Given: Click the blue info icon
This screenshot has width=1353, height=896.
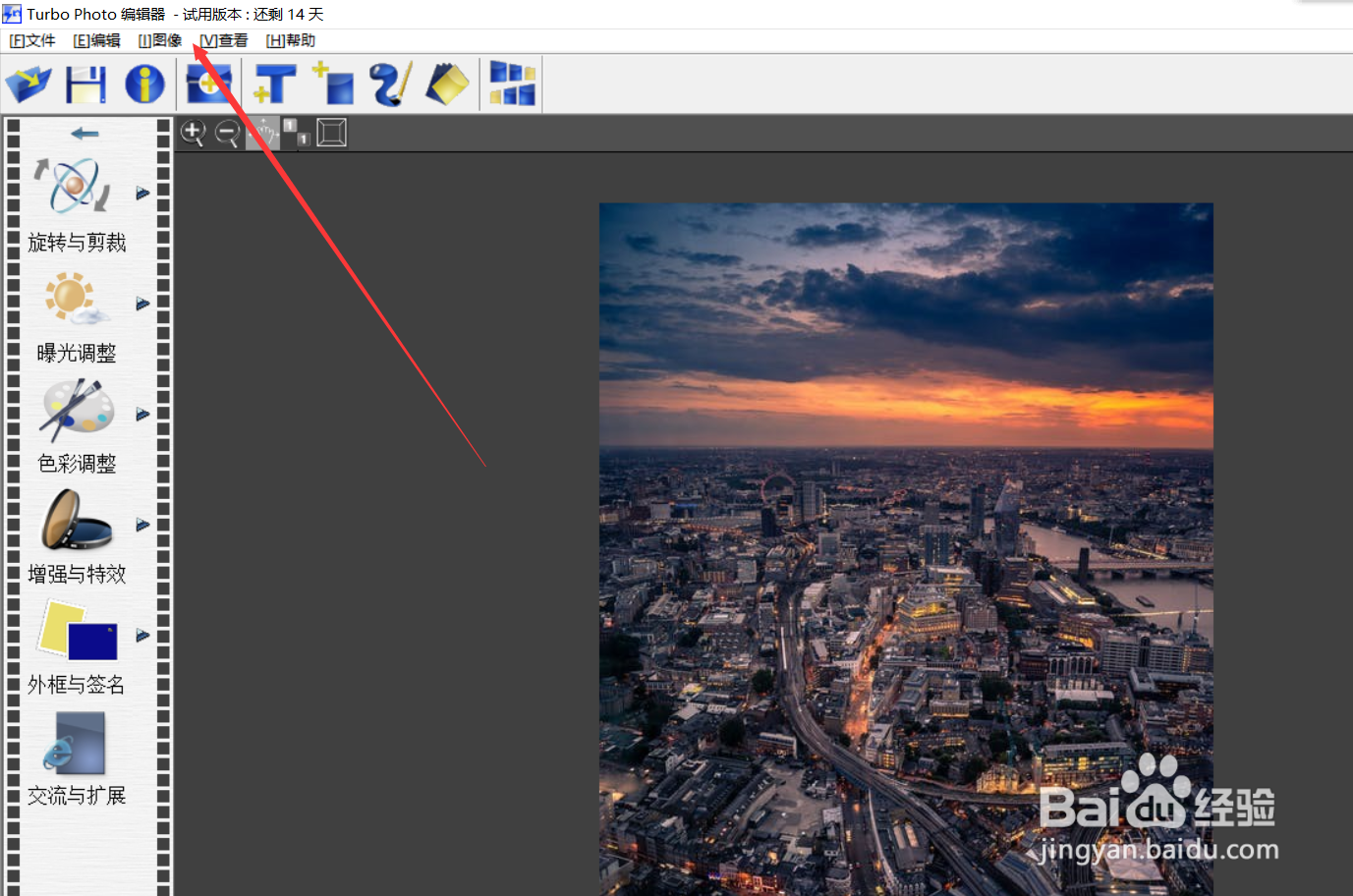Looking at the screenshot, I should (x=144, y=84).
